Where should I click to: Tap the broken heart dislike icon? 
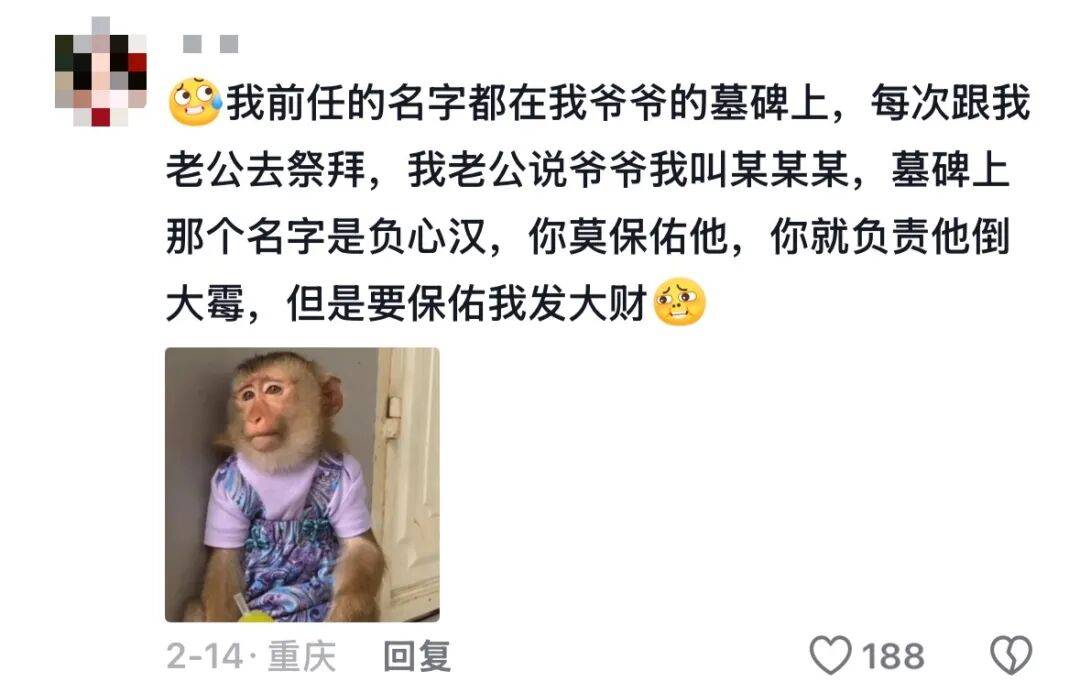[1010, 654]
